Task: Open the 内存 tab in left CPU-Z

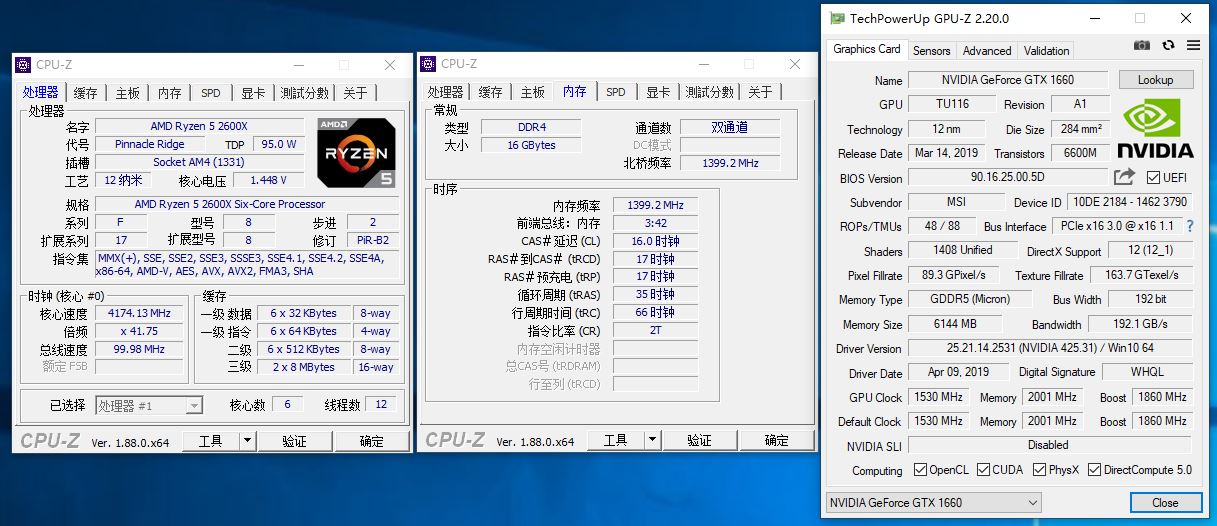Action: coord(169,93)
